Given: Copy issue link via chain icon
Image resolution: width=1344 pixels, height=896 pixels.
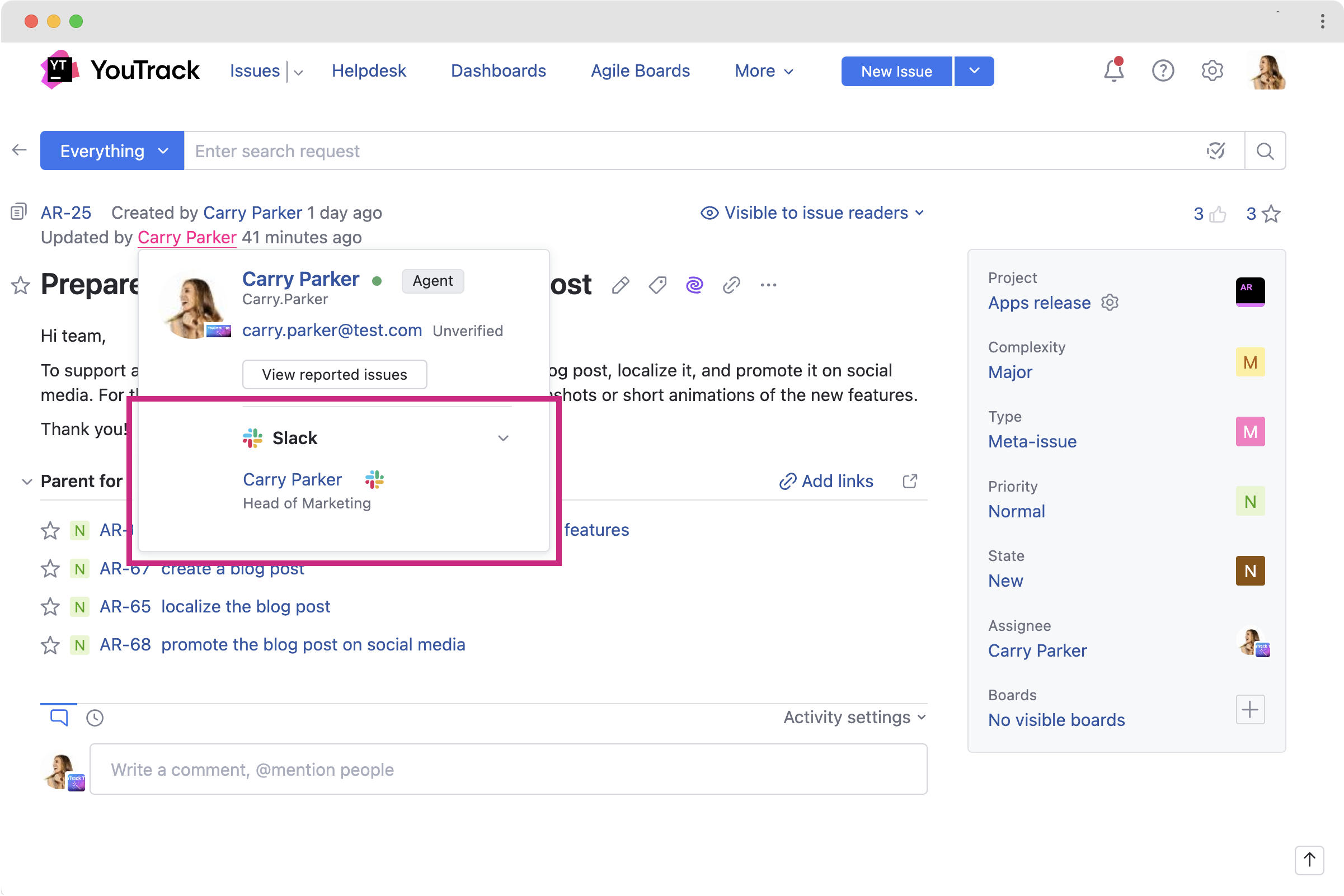Looking at the screenshot, I should (x=731, y=285).
